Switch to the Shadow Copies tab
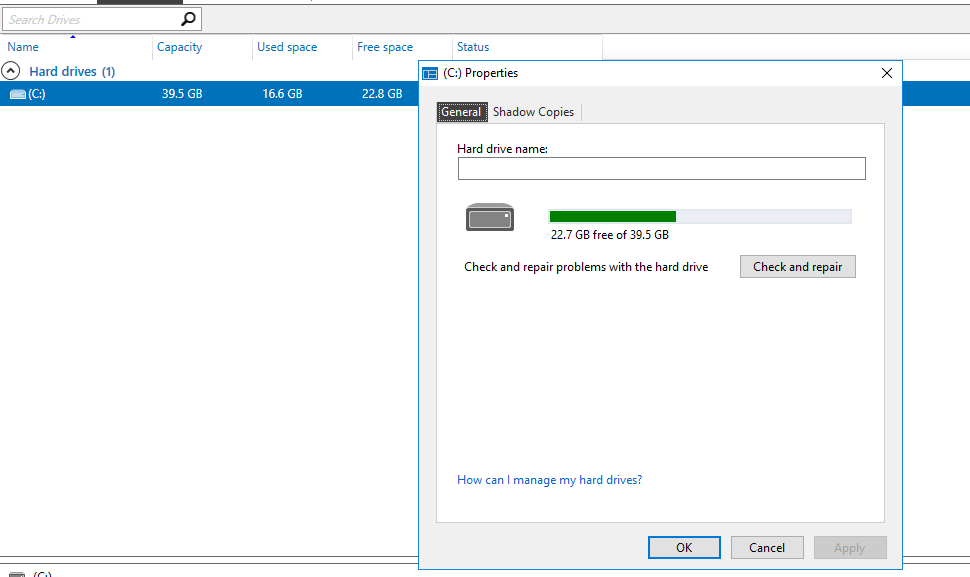This screenshot has height=577, width=970. click(533, 112)
